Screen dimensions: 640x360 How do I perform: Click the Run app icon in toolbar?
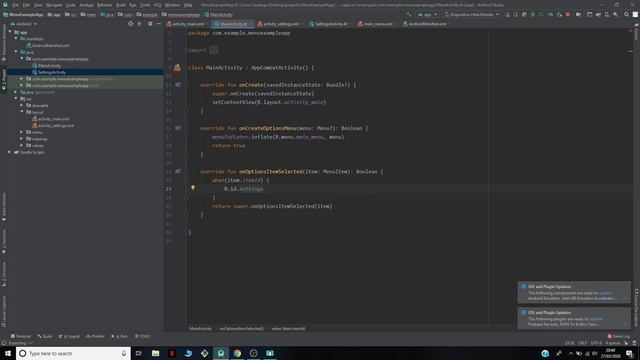point(507,14)
